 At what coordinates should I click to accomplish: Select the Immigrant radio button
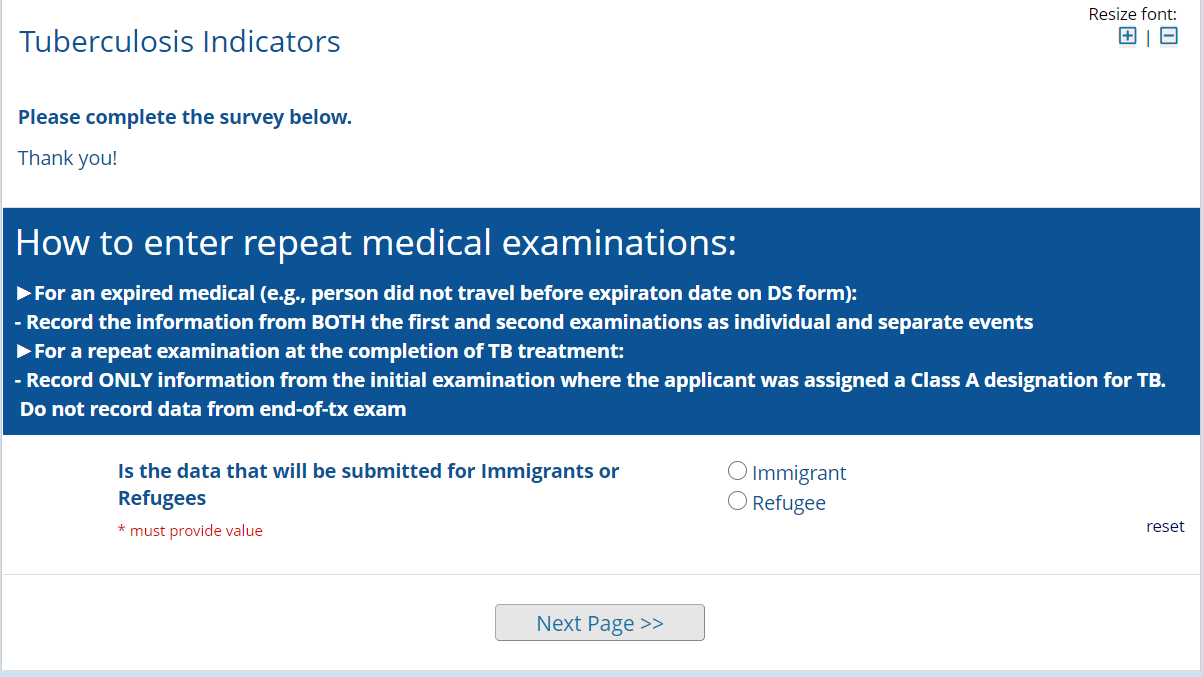(738, 471)
